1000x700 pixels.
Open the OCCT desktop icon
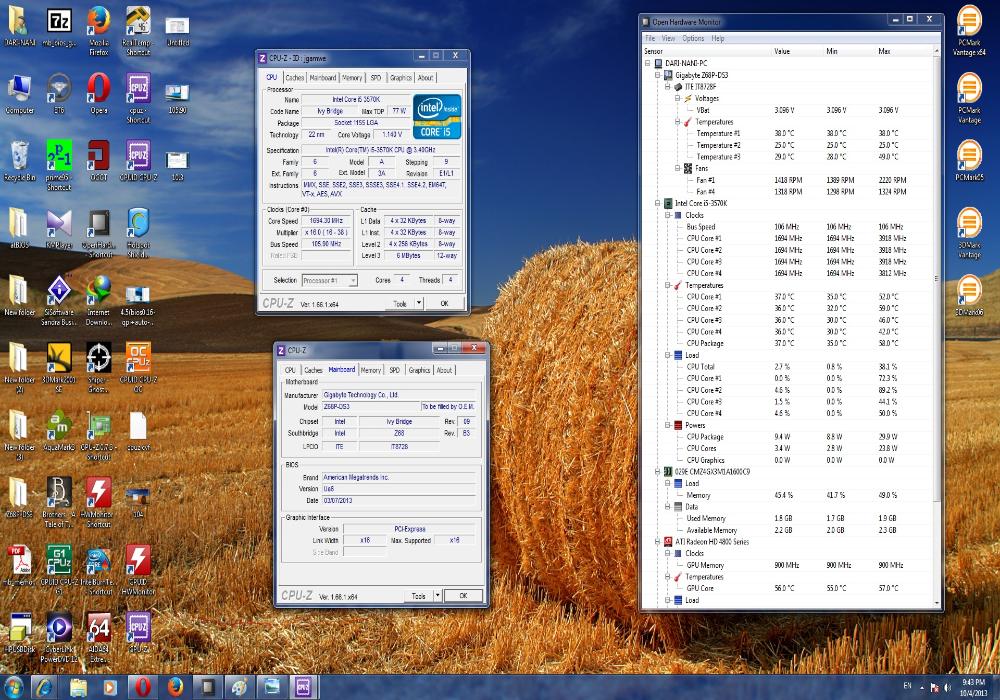tap(98, 160)
